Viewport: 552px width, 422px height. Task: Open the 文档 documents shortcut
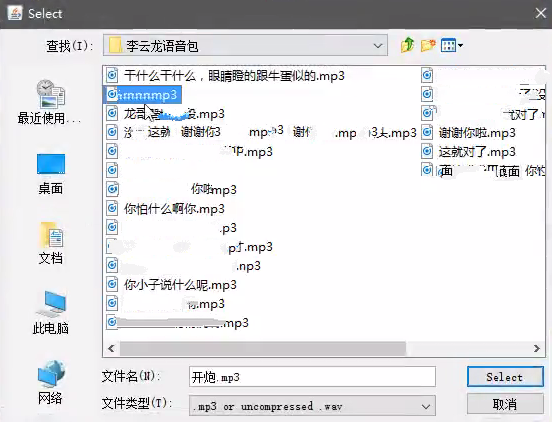click(51, 243)
